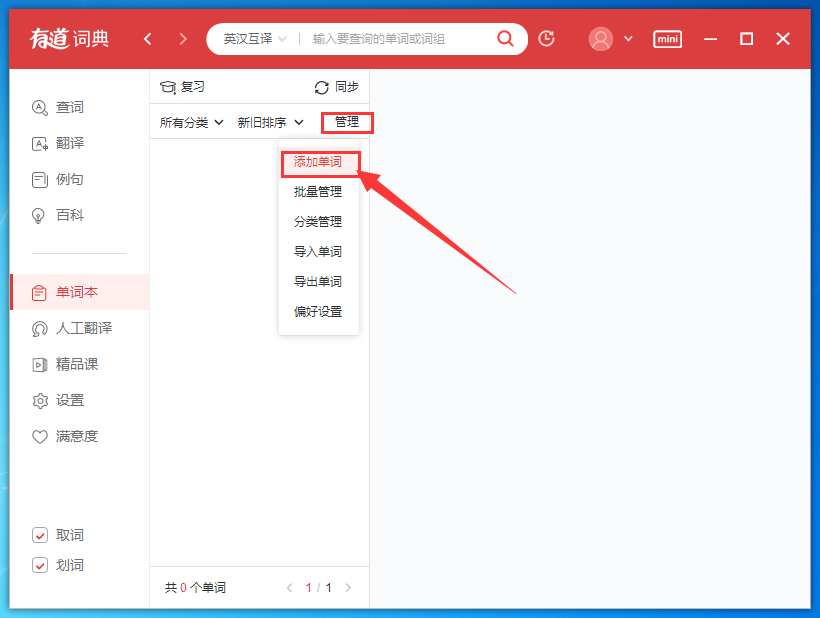
Task: Enable the 取词 word capture checkbox
Action: coord(41,535)
